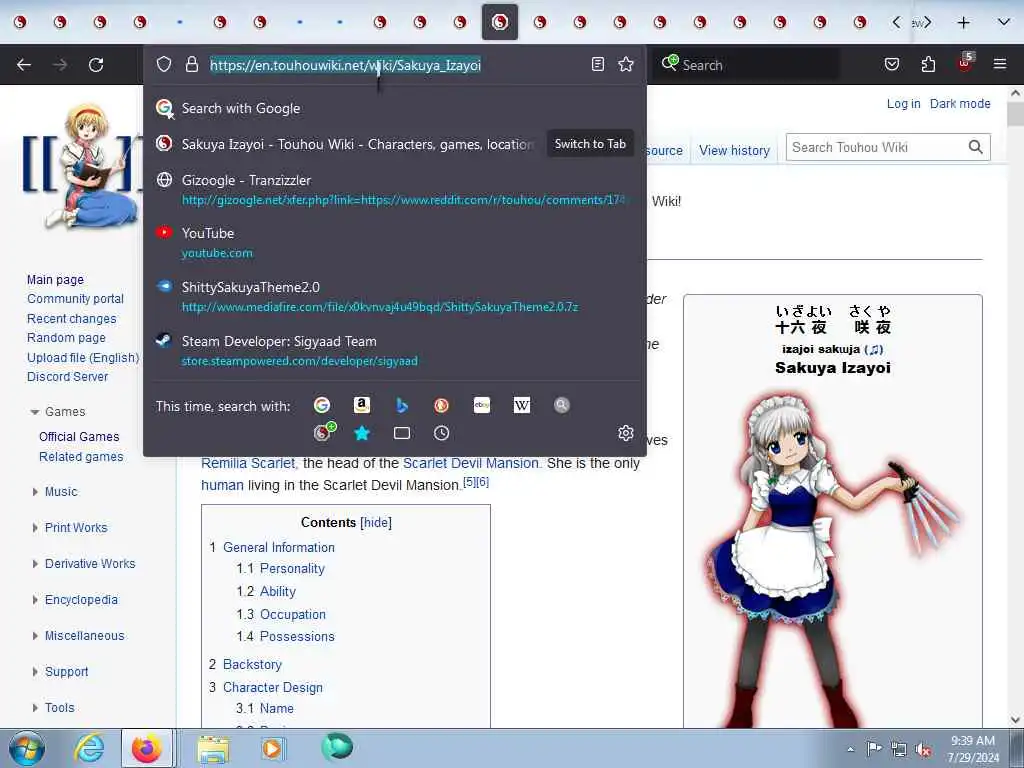Open the Firefox hamburger application menu
Image resolution: width=1024 pixels, height=768 pixels.
pyautogui.click(x=1000, y=64)
